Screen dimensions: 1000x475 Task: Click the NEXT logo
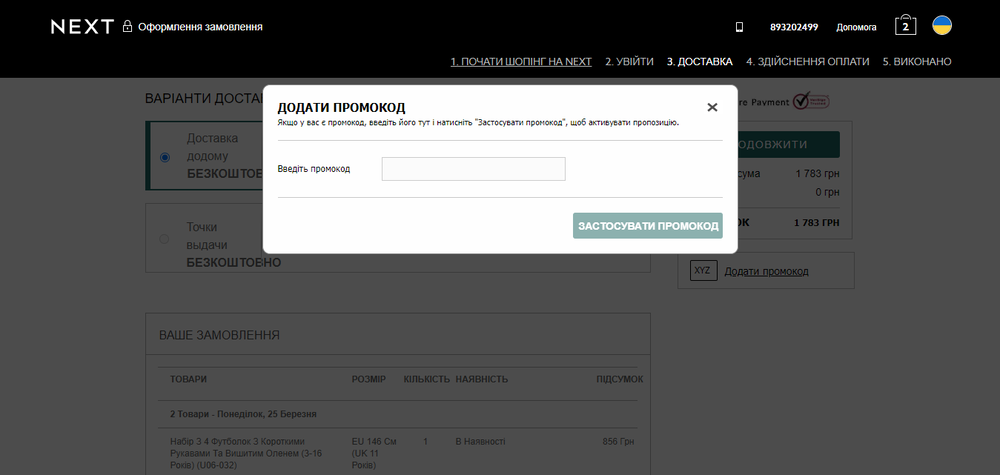(x=82, y=27)
